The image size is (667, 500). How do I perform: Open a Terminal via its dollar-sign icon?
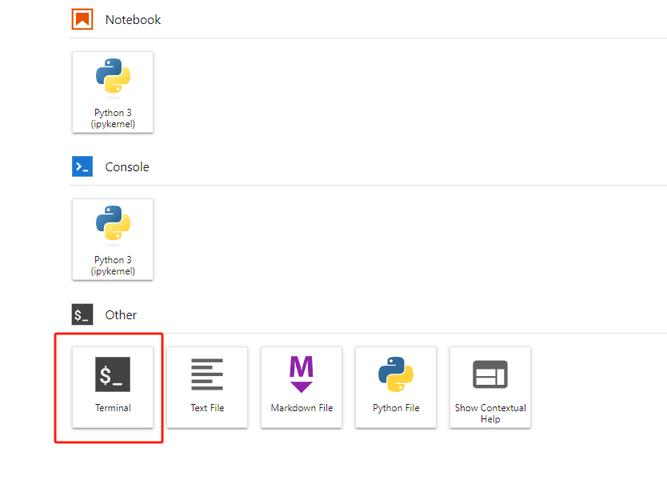(113, 374)
